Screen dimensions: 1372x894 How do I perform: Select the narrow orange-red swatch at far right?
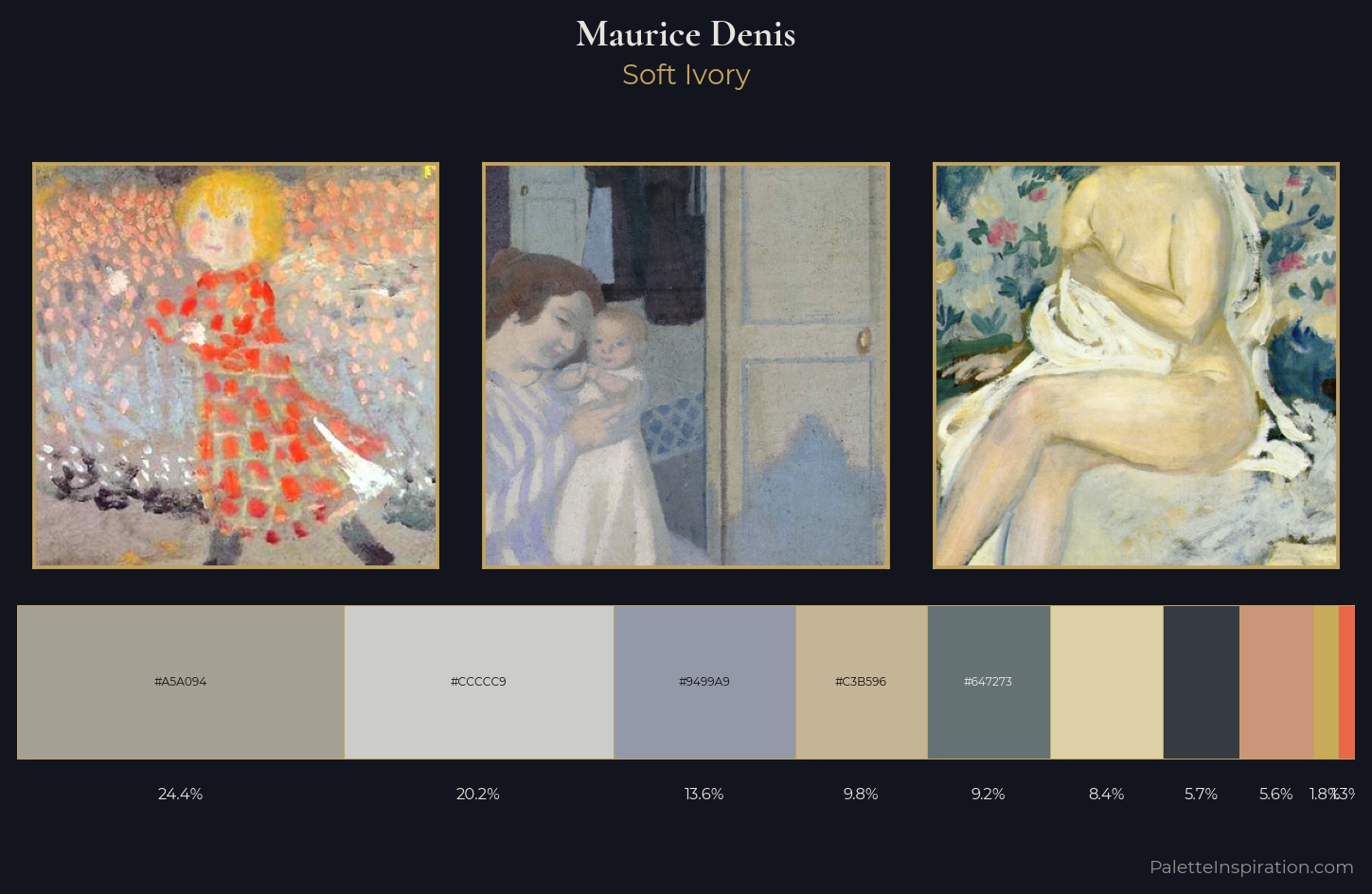coord(1347,682)
